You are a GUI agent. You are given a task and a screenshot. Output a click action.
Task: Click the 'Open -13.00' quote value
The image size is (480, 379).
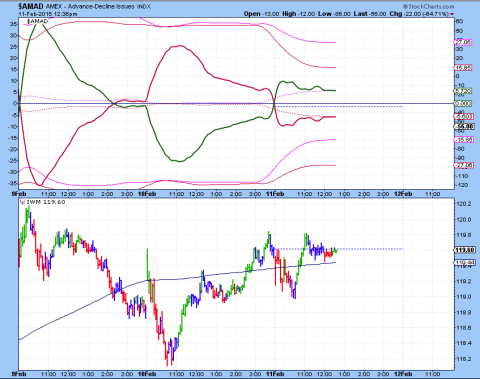click(261, 14)
